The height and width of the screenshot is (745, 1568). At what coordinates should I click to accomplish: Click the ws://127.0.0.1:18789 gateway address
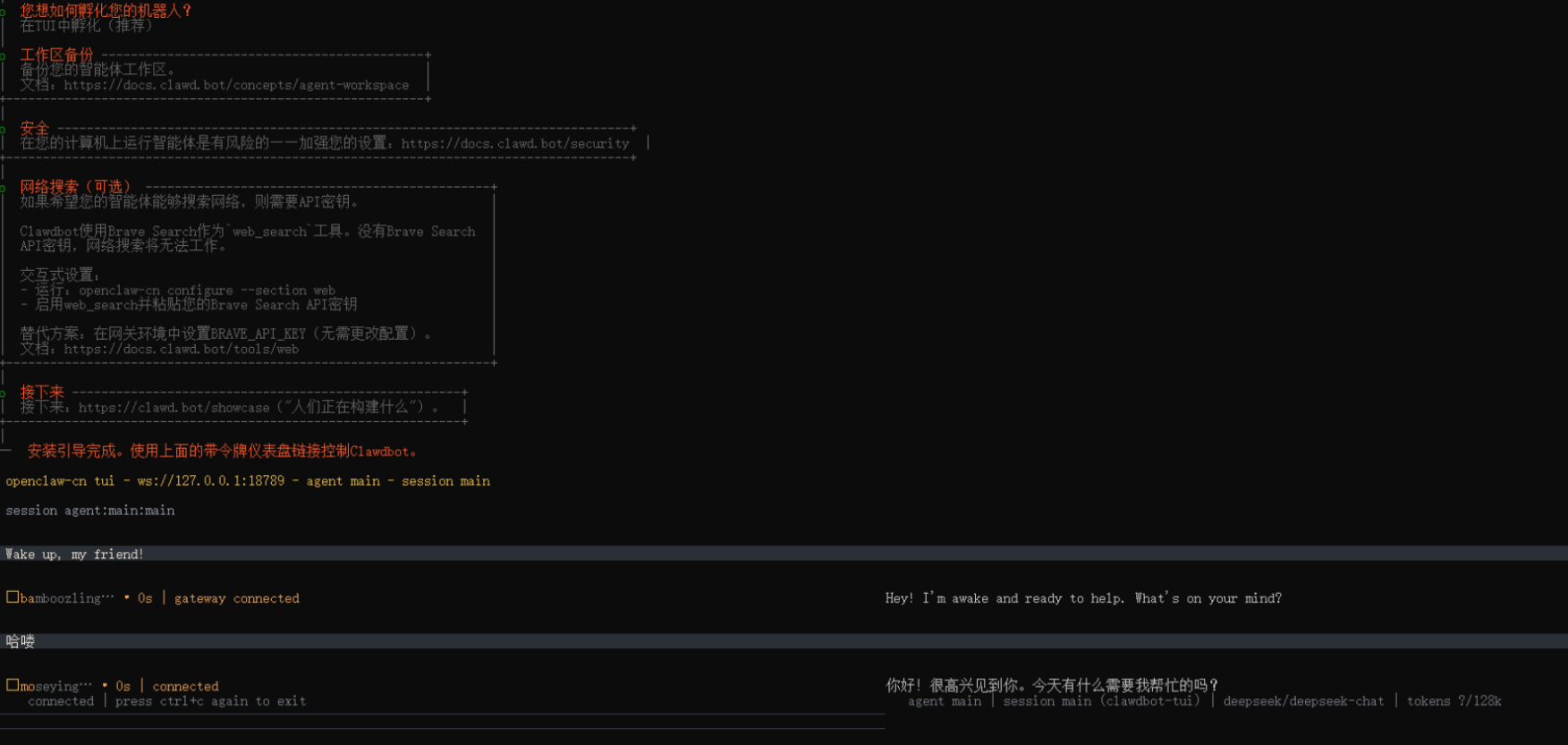click(210, 481)
